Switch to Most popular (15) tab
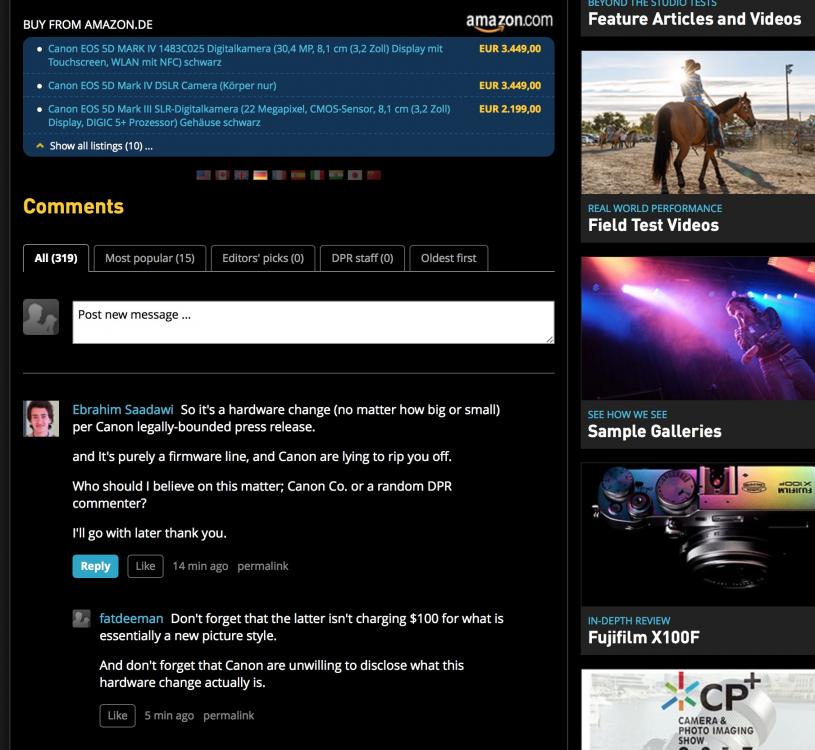Viewport: 815px width, 750px height. [x=150, y=258]
